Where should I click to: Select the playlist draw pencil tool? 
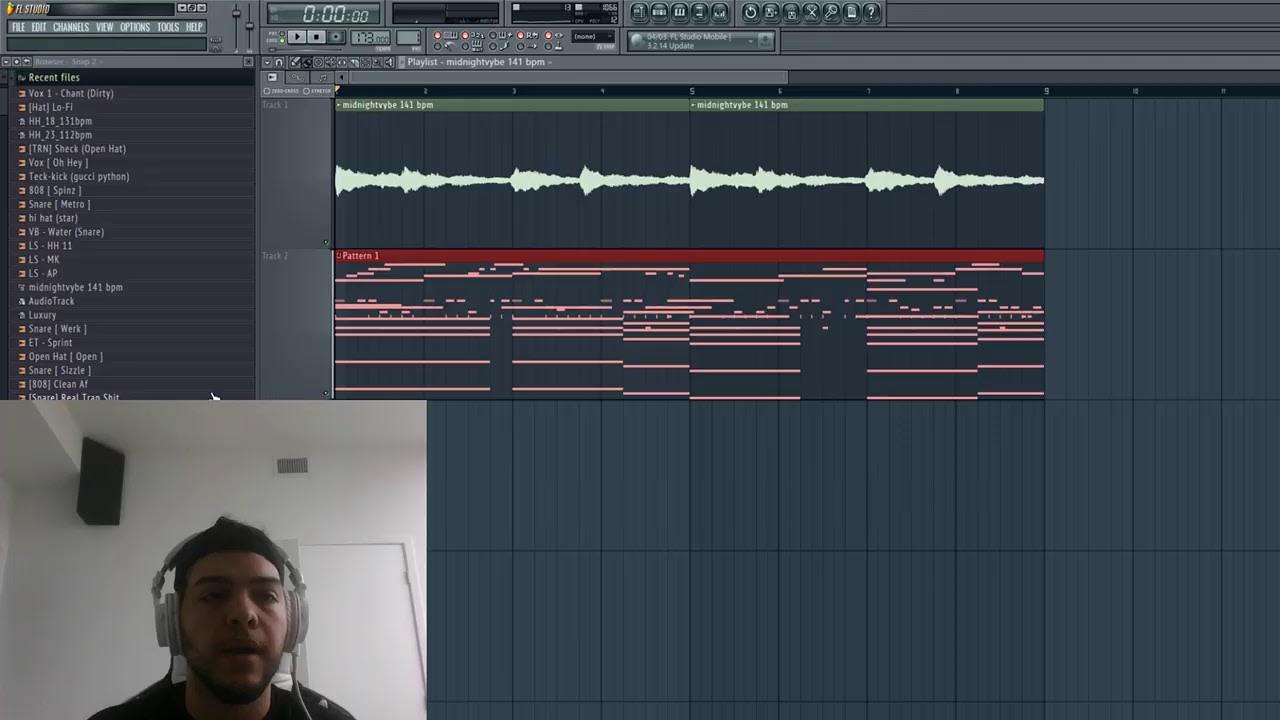[x=294, y=62]
